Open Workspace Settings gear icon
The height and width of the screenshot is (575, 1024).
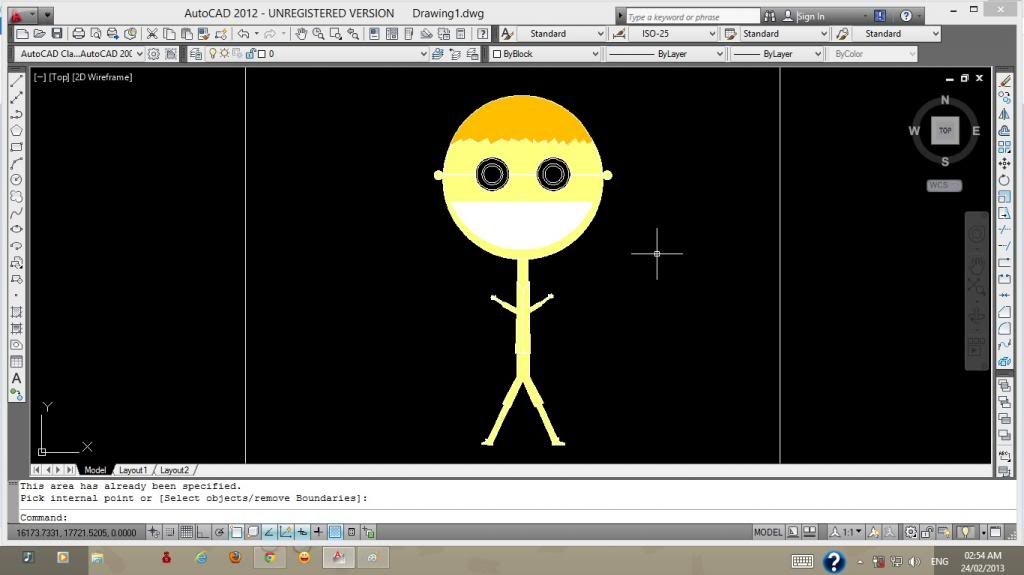[153, 54]
